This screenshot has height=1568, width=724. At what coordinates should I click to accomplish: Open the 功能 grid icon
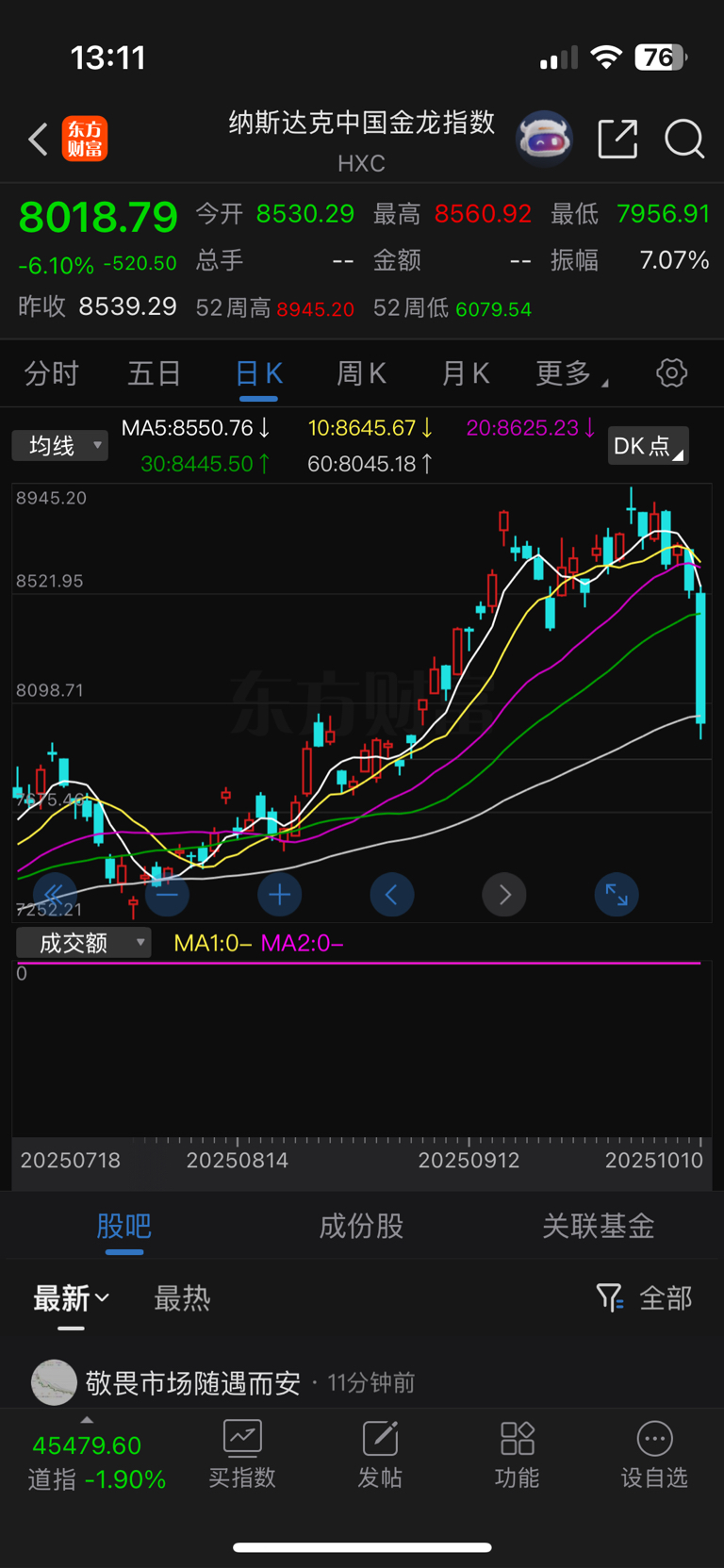coord(518,1439)
